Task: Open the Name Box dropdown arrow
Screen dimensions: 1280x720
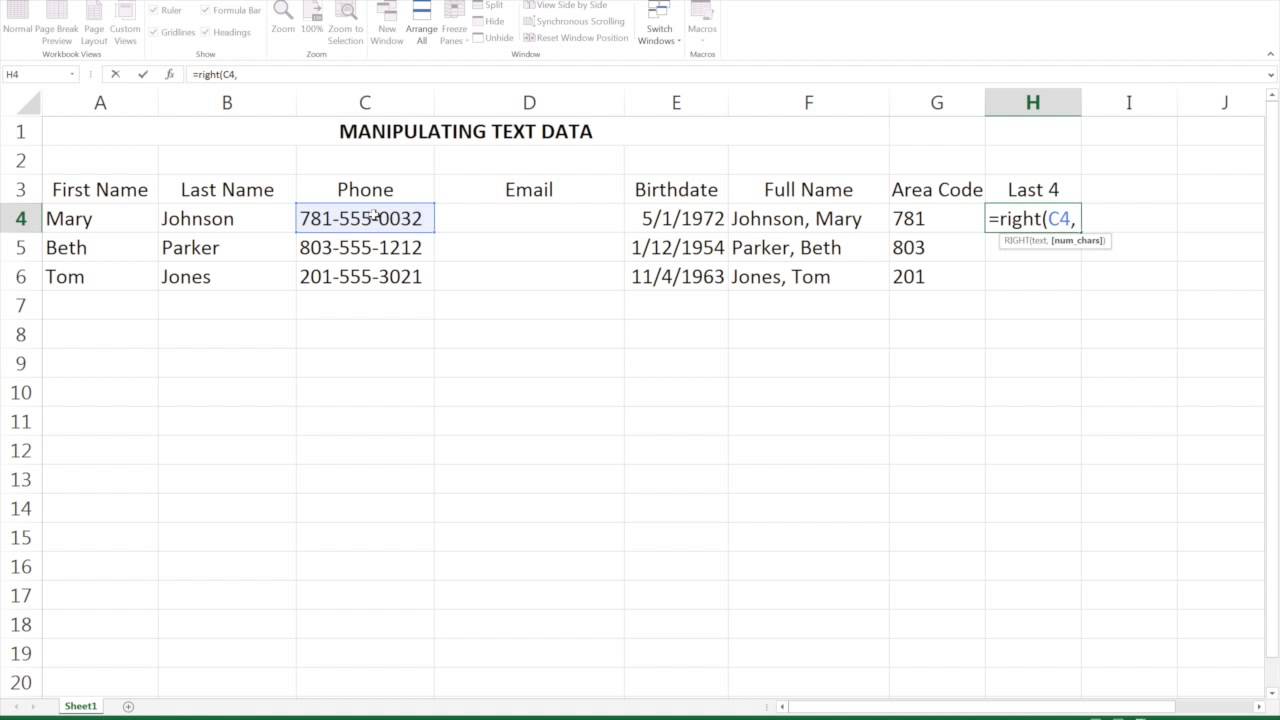Action: [x=72, y=74]
